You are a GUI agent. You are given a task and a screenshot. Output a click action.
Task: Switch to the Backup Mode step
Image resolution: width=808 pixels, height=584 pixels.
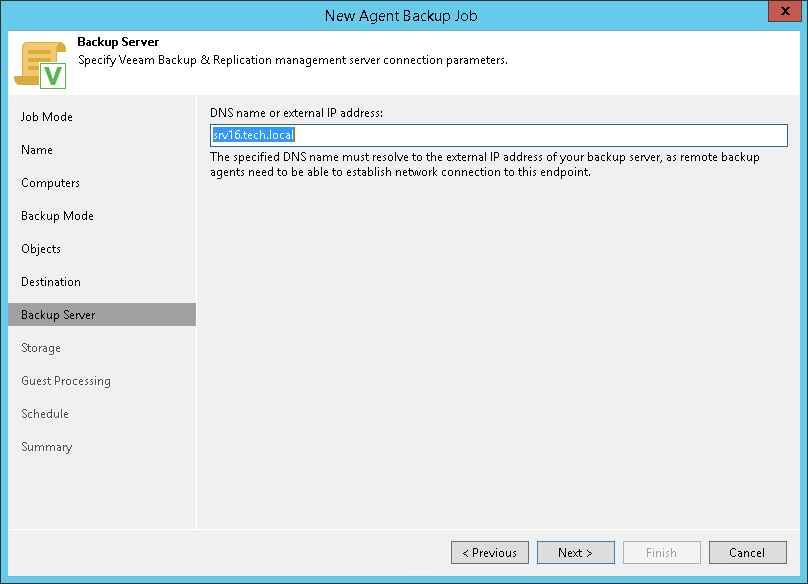coord(57,216)
